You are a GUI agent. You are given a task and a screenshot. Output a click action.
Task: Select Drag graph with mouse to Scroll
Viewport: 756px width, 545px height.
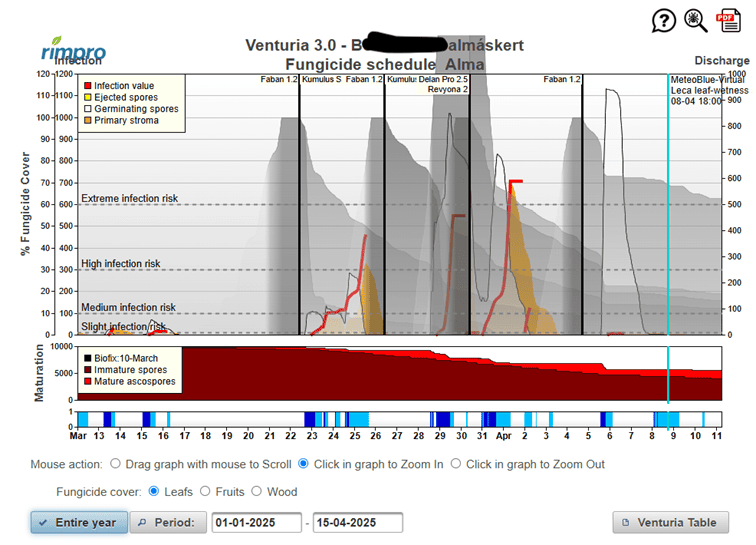[x=116, y=464]
